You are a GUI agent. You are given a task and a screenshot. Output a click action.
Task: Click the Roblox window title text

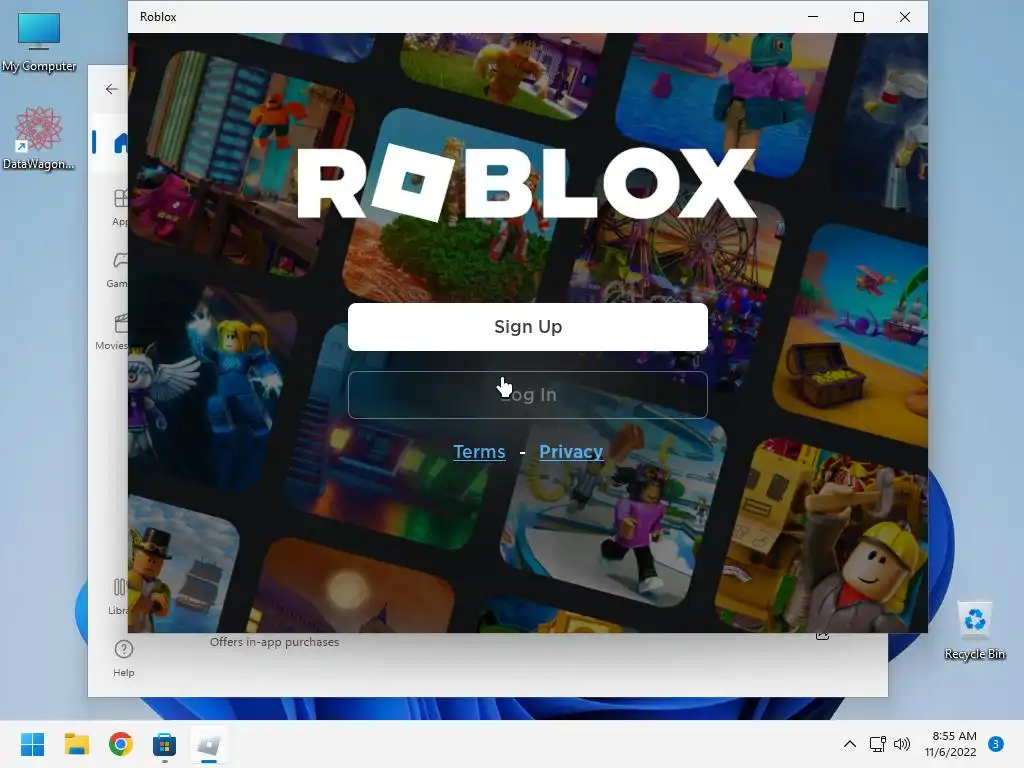coord(158,17)
